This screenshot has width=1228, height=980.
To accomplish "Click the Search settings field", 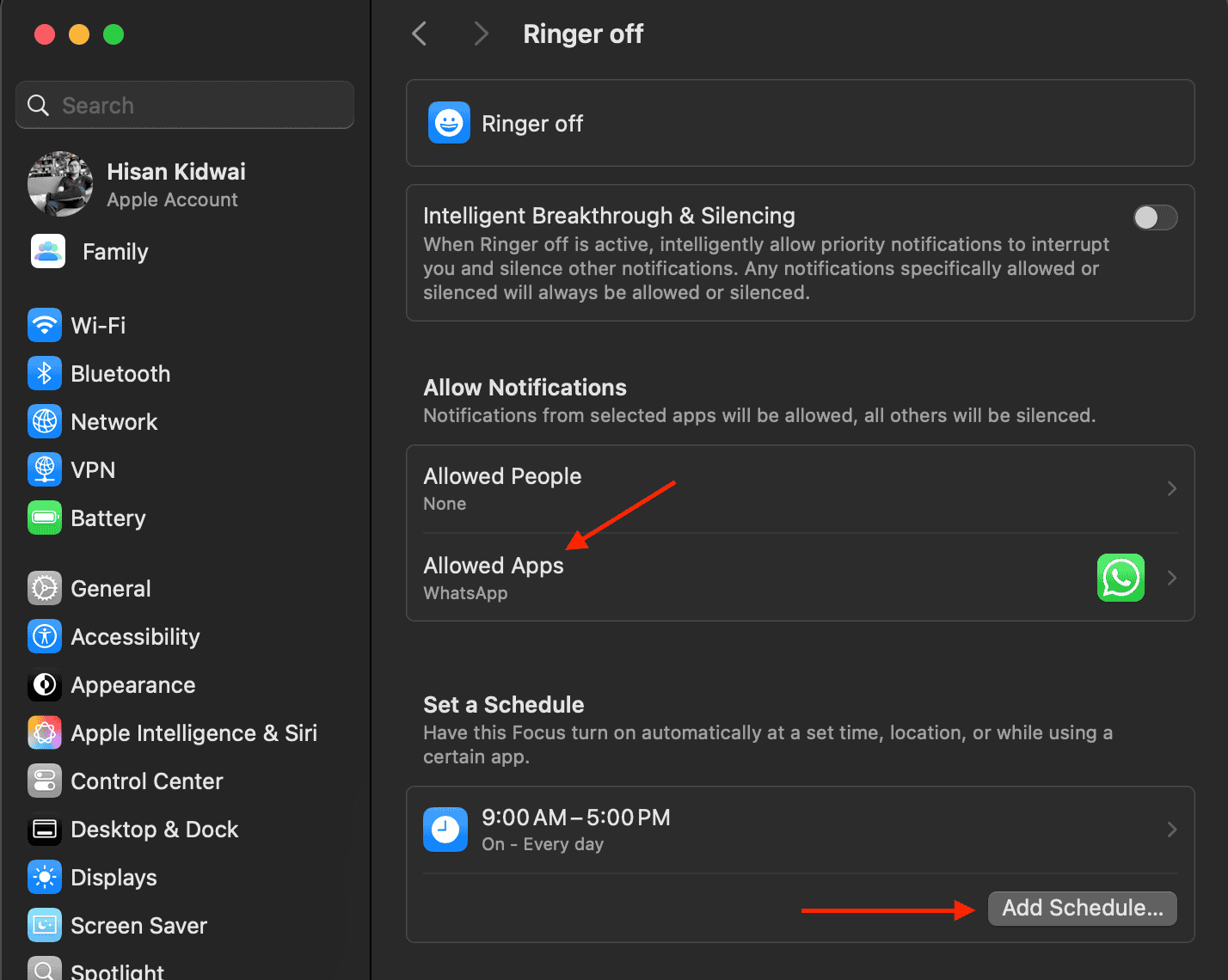I will point(185,106).
